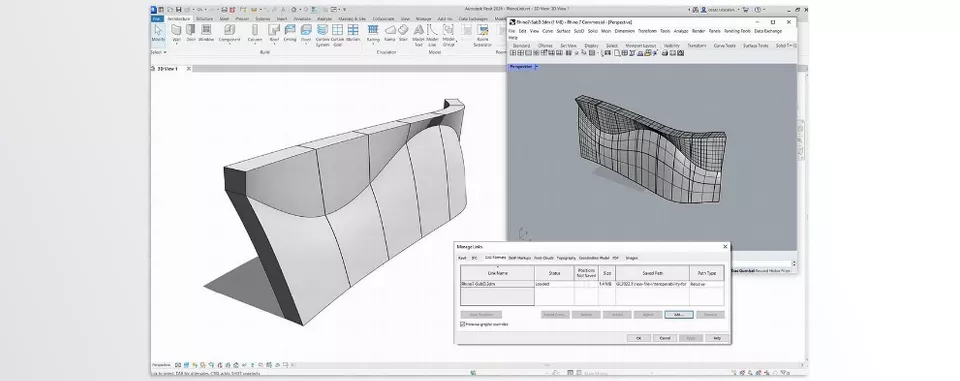Open the Point Clouds tab in Manage Links
Viewport: 960px width, 381px height.
point(544,258)
